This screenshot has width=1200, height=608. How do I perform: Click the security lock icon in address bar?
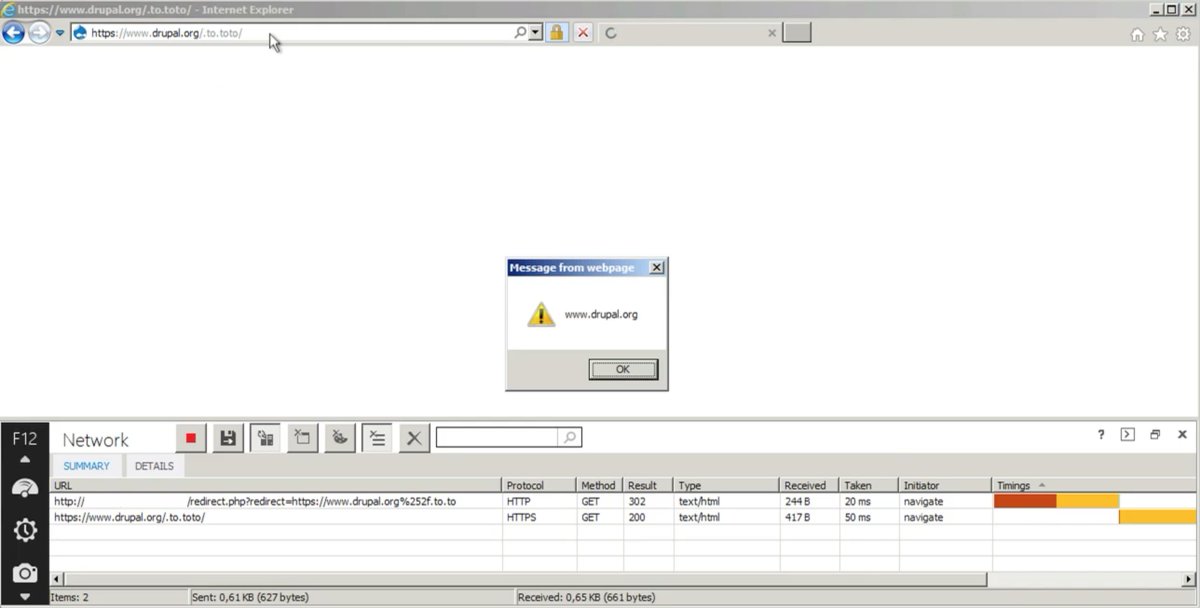point(556,33)
